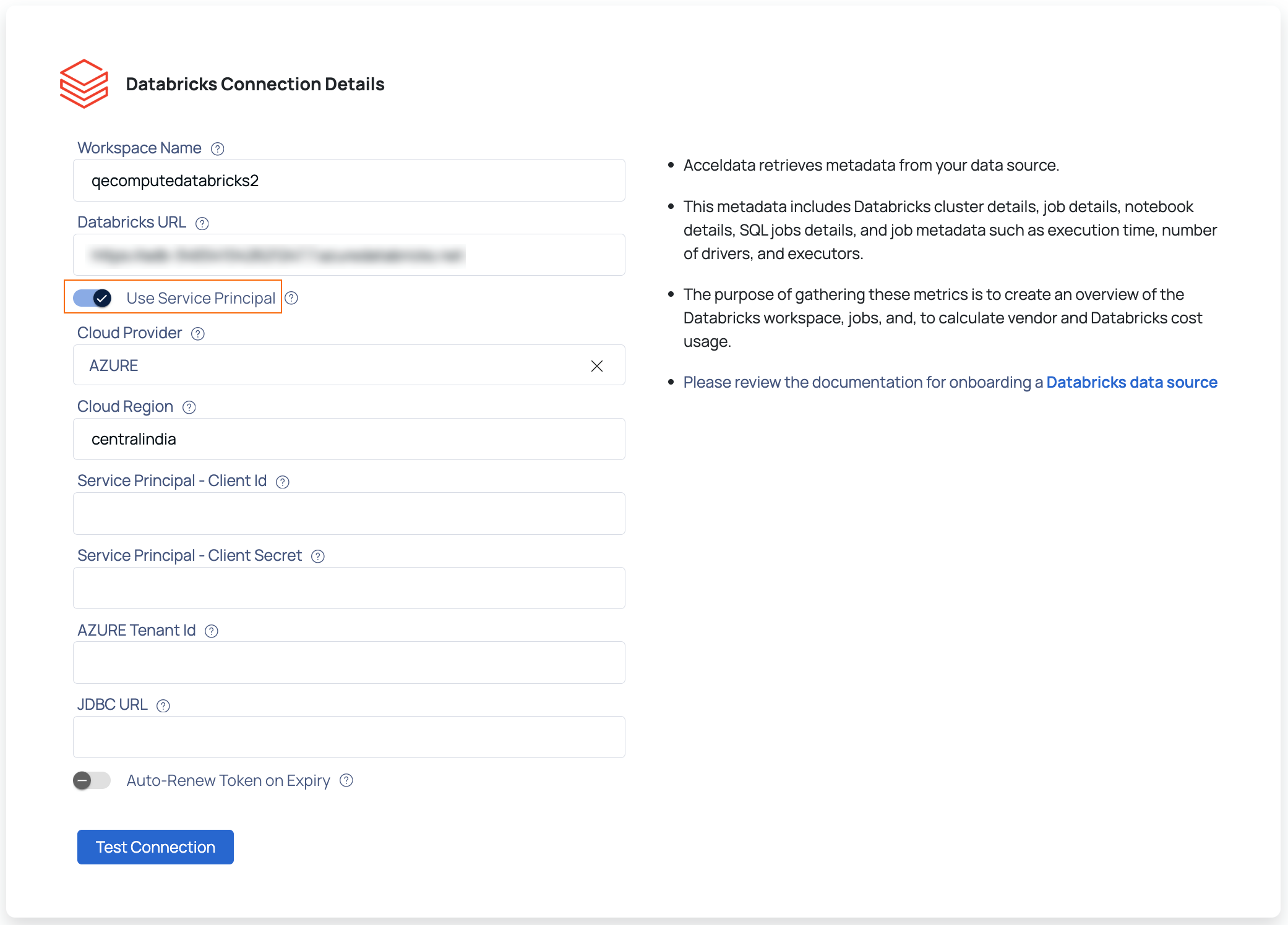Viewport: 1288px width, 925px height.
Task: Focus the Service Principal Client Secret field
Action: [349, 588]
